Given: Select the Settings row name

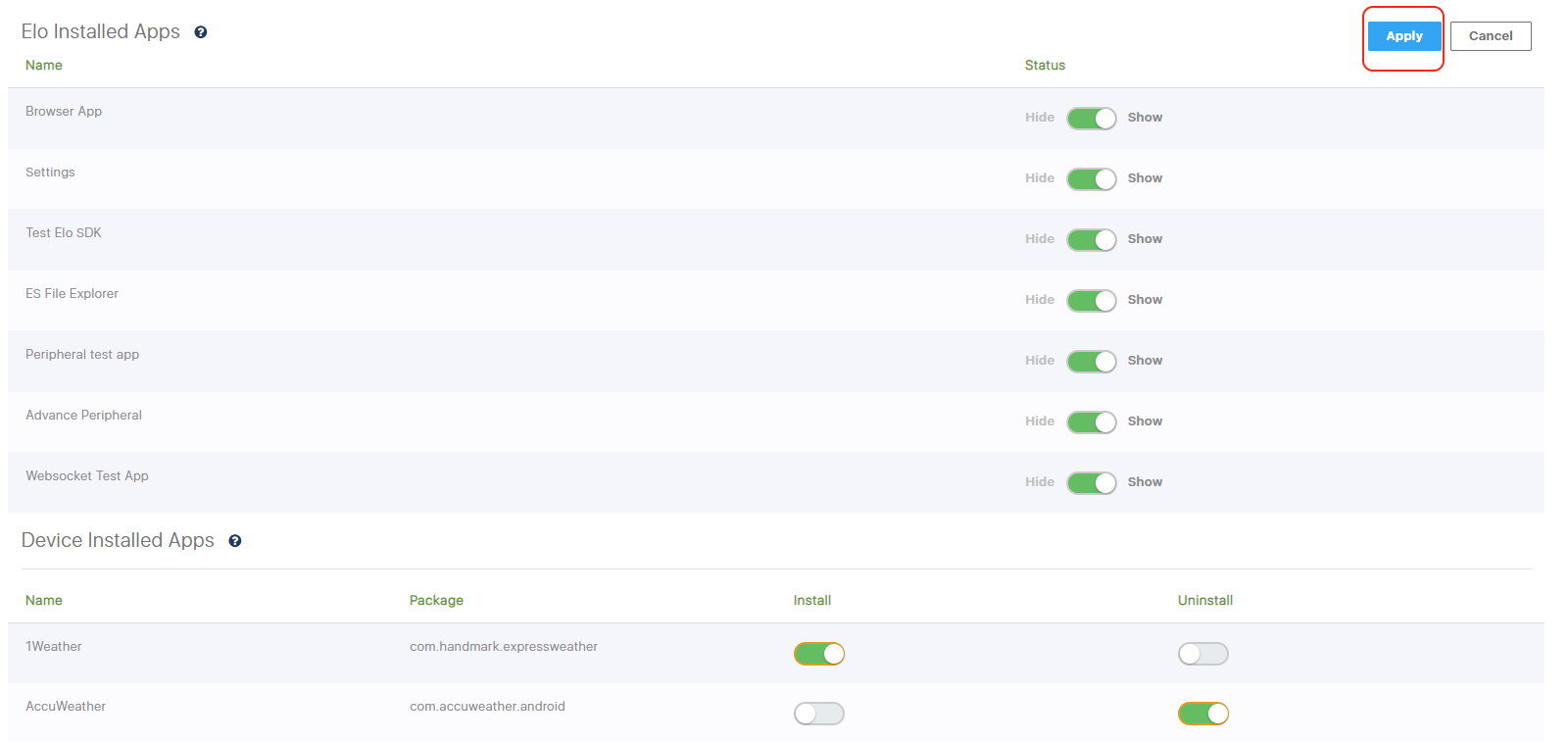Looking at the screenshot, I should pos(50,173).
